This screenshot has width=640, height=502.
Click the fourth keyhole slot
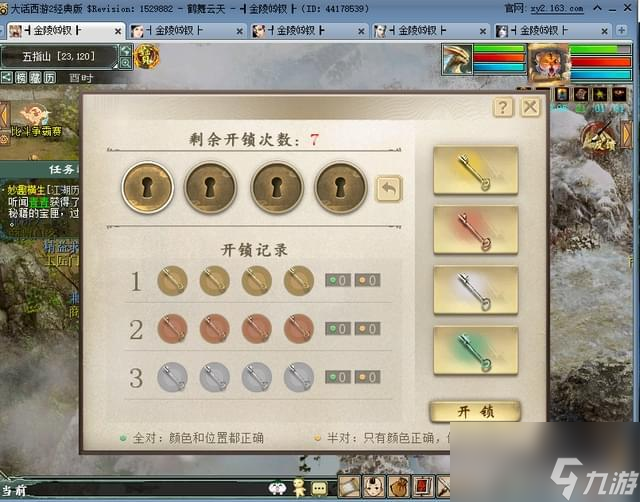(340, 187)
